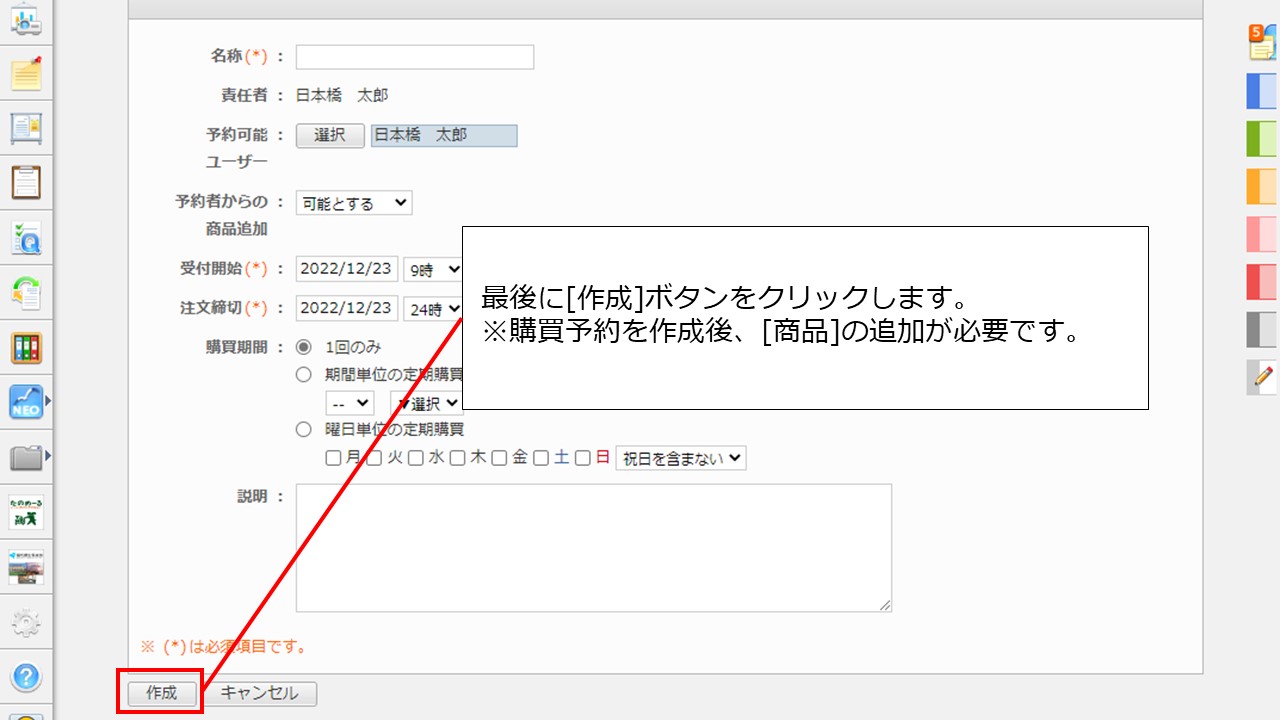Open the gray gear settings icon
The width and height of the screenshot is (1280, 720).
25,622
